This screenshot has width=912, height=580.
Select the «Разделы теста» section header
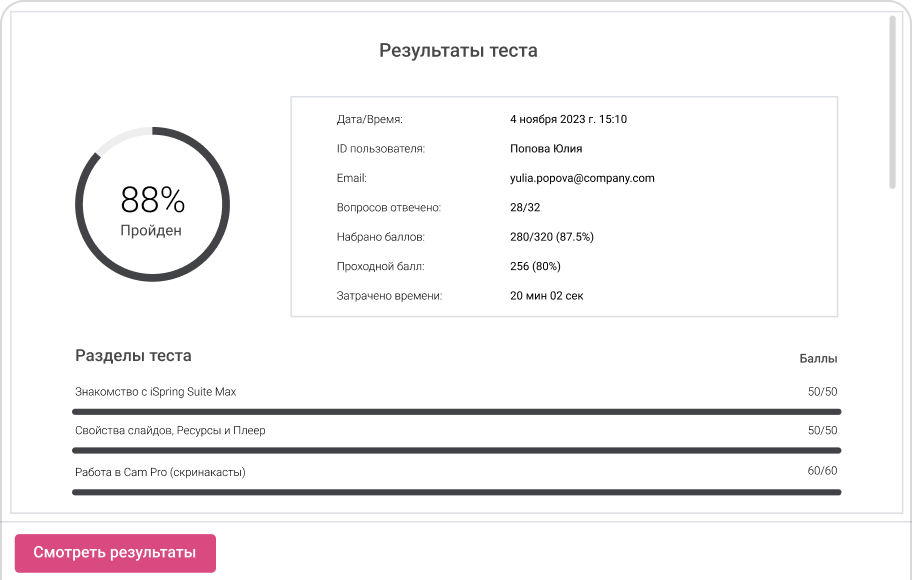click(134, 356)
